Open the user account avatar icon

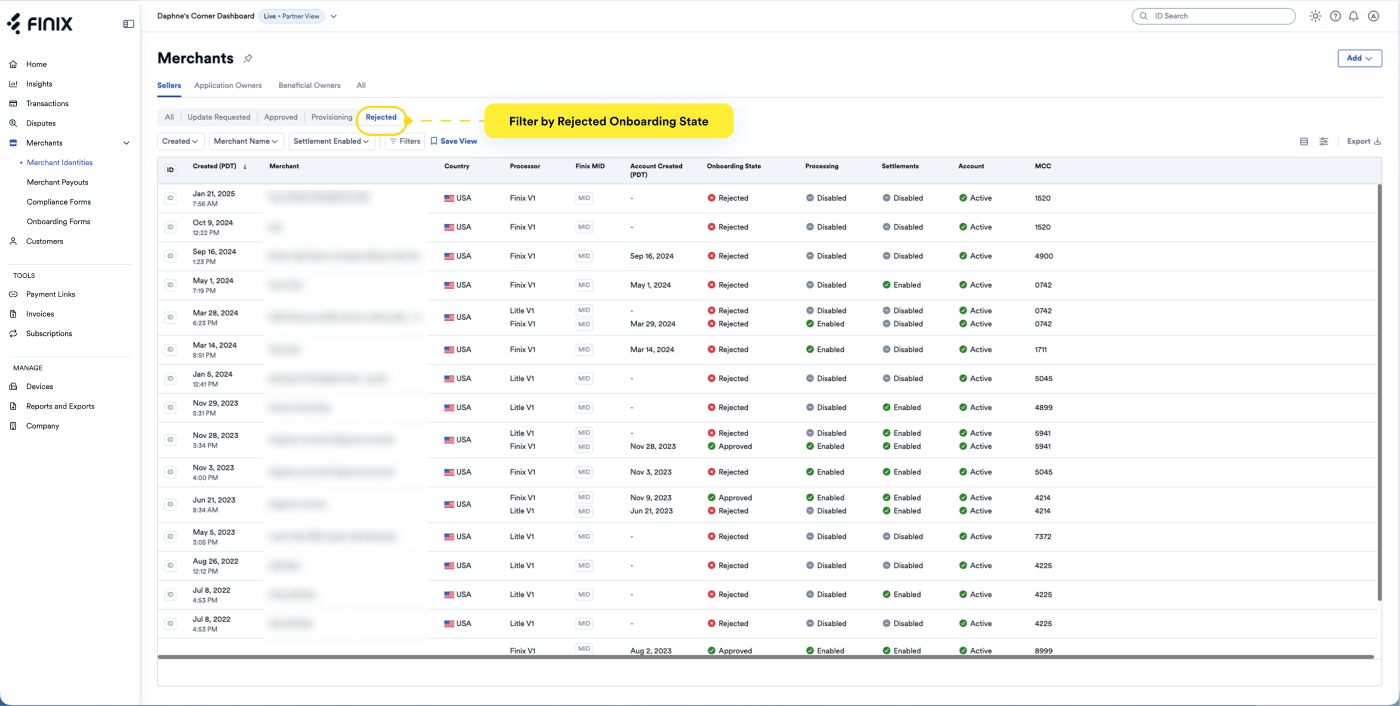point(1373,16)
